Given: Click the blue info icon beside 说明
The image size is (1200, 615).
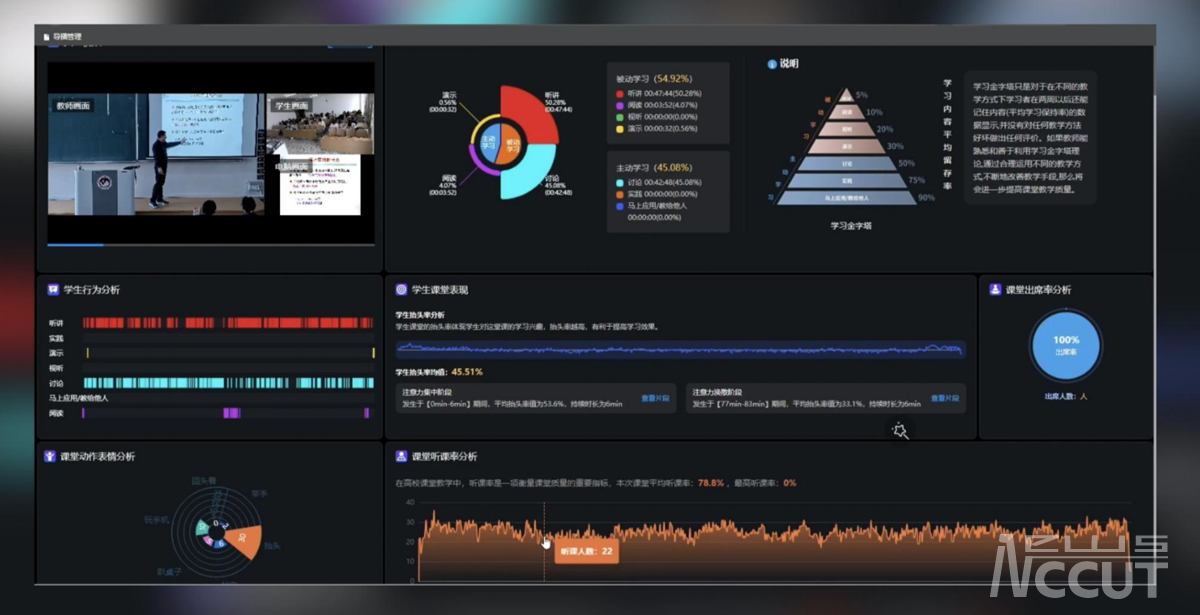Looking at the screenshot, I should coord(772,64).
